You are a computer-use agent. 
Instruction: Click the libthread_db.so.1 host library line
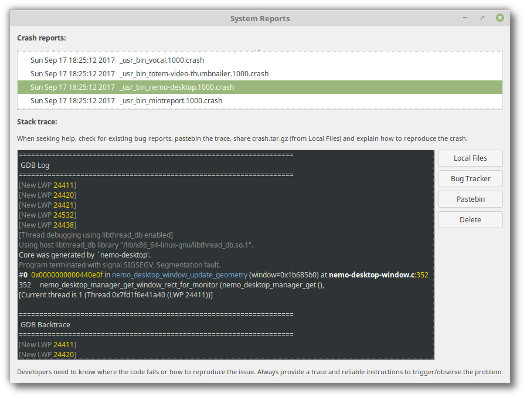[136, 245]
